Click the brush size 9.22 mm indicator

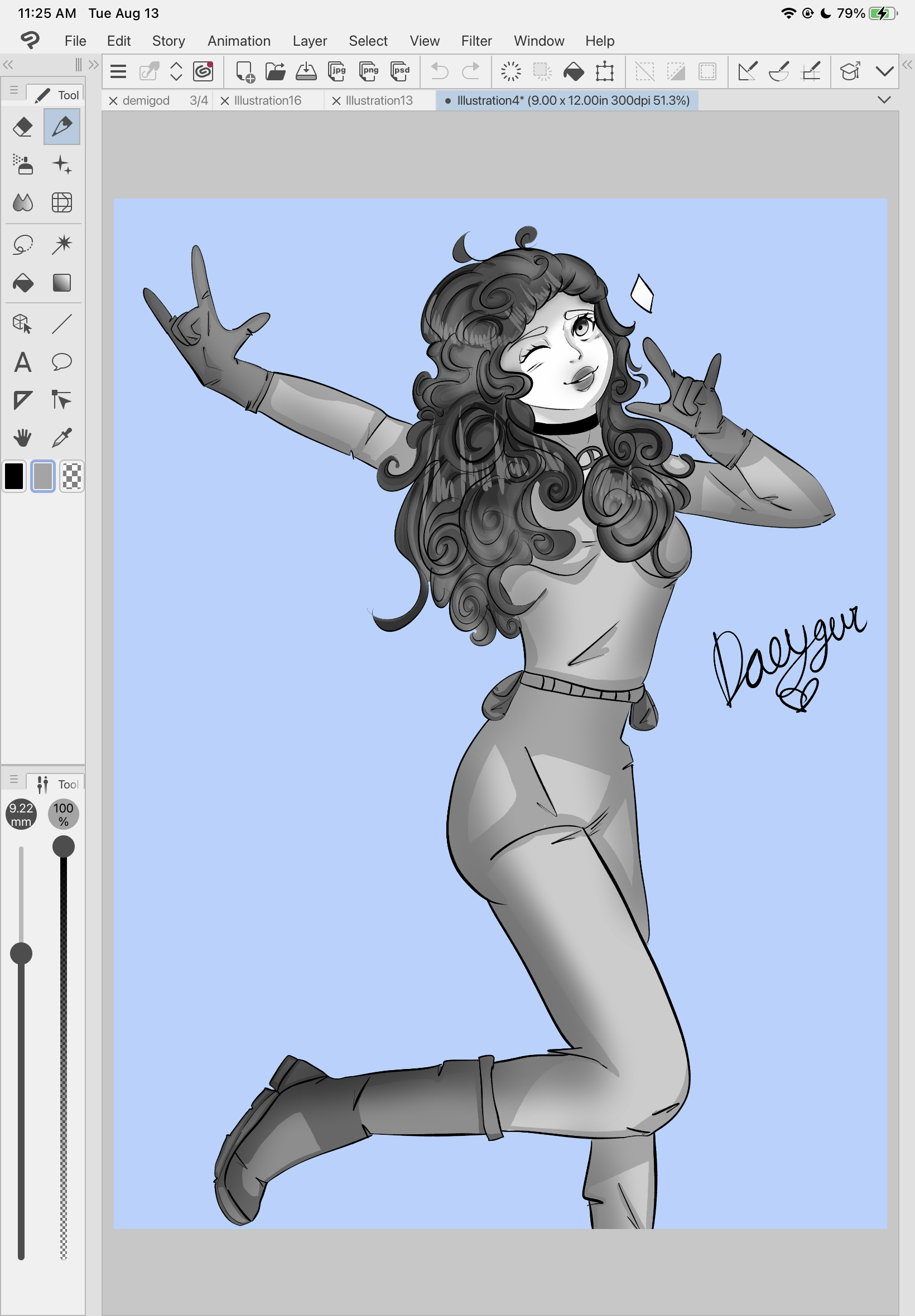coord(21,814)
